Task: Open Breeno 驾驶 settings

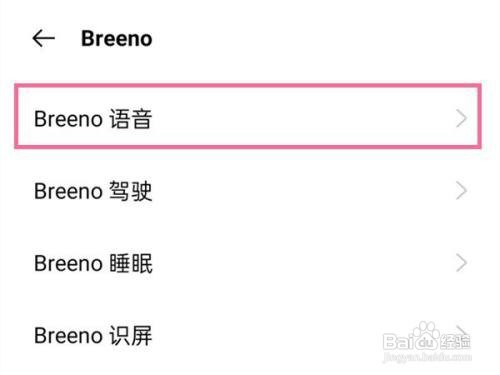Action: [250, 191]
